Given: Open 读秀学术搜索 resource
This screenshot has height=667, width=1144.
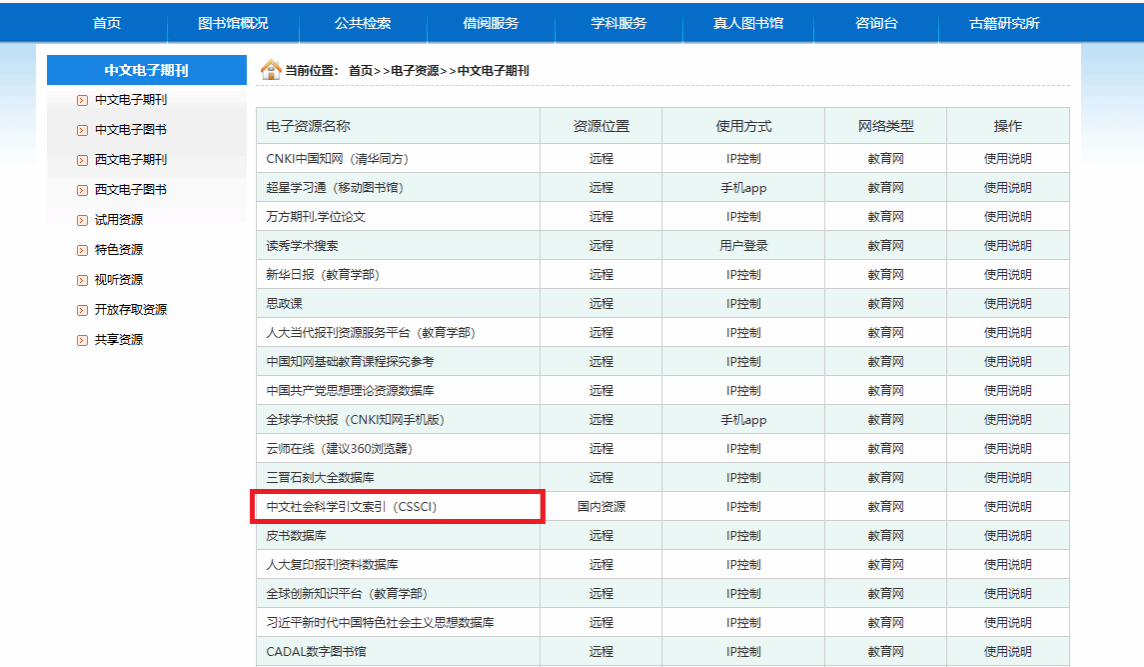Looking at the screenshot, I should 302,245.
